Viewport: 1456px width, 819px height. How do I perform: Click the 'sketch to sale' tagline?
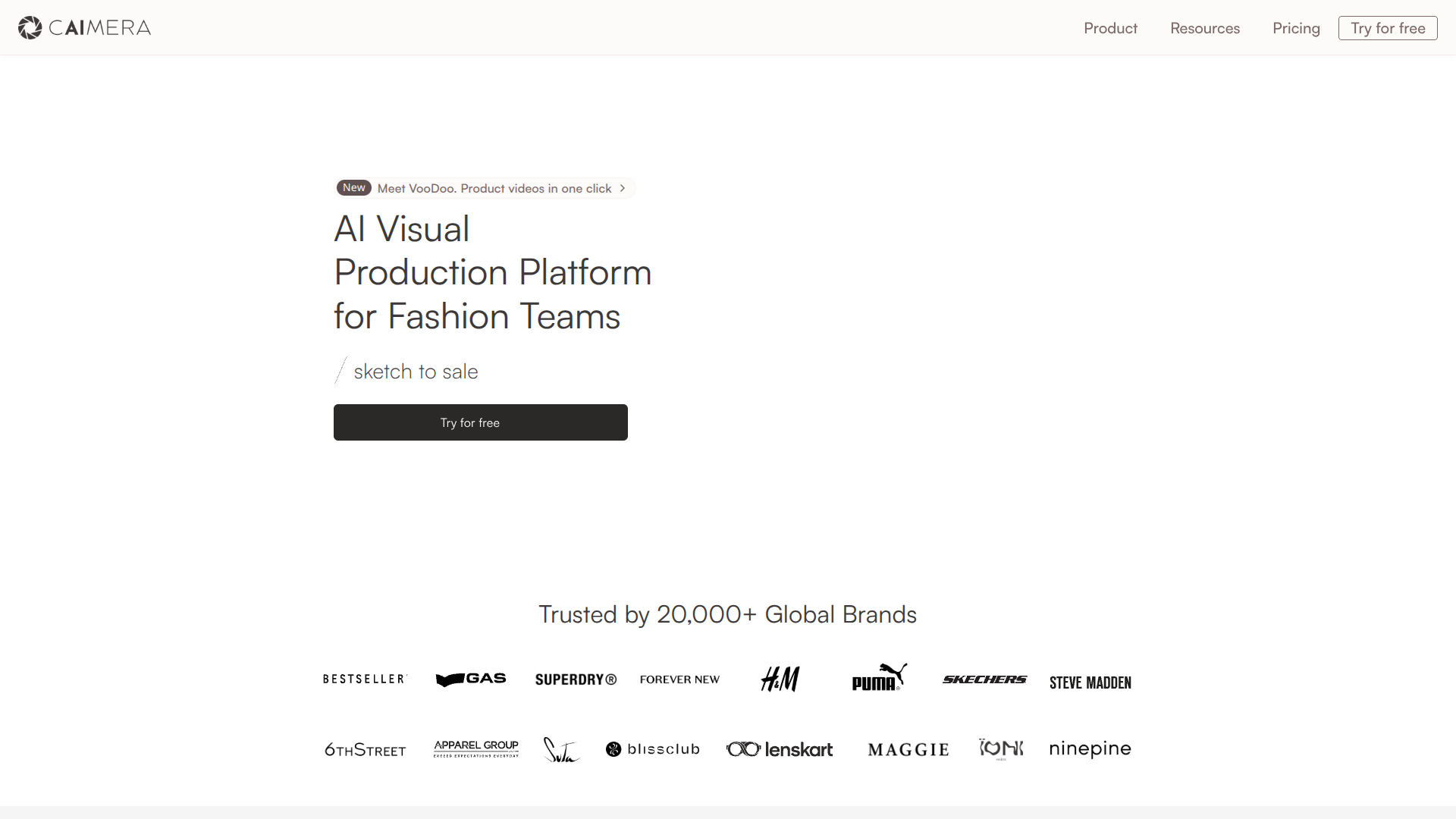[416, 372]
